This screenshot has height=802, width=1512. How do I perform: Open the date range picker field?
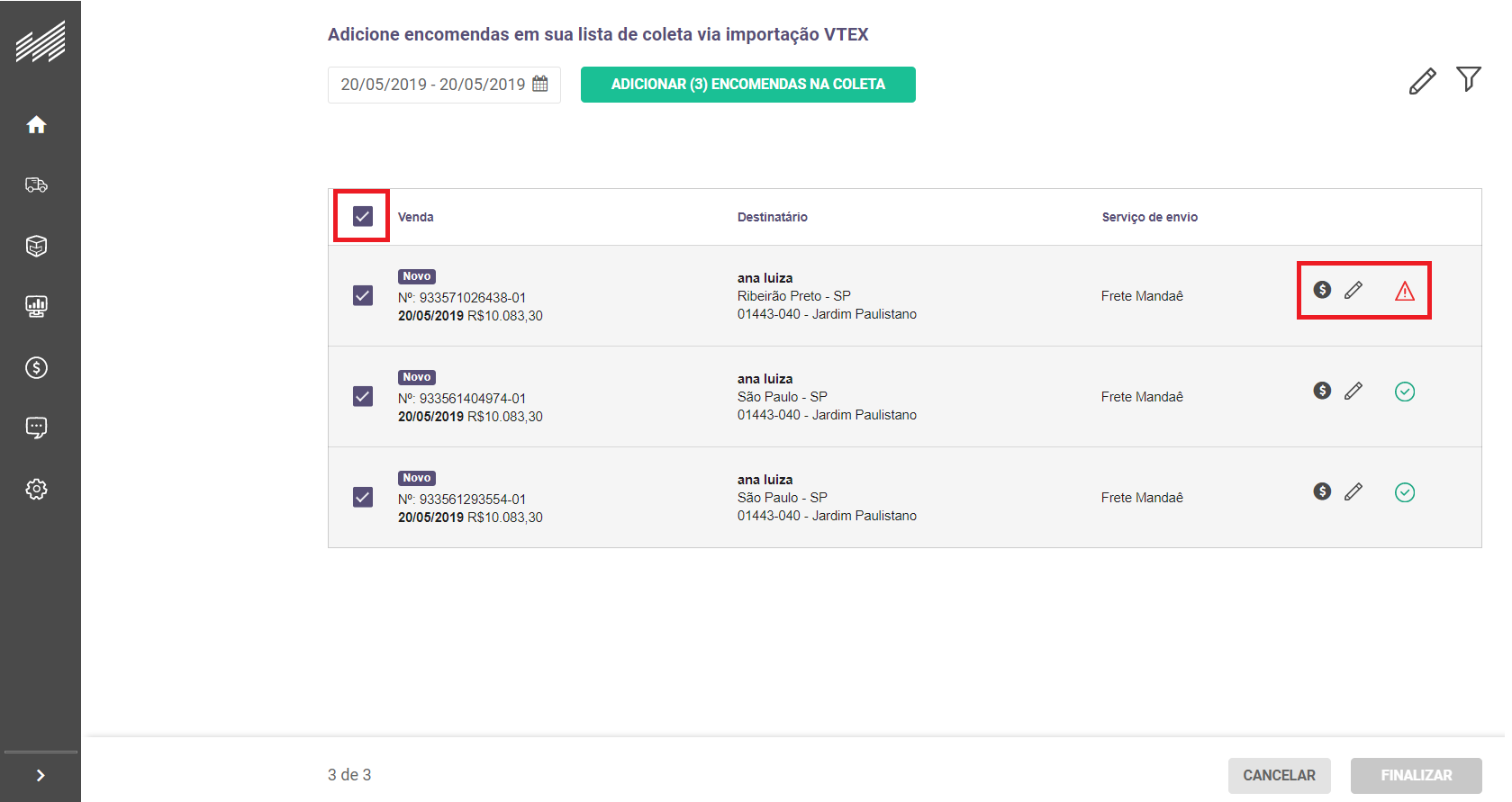[x=443, y=85]
